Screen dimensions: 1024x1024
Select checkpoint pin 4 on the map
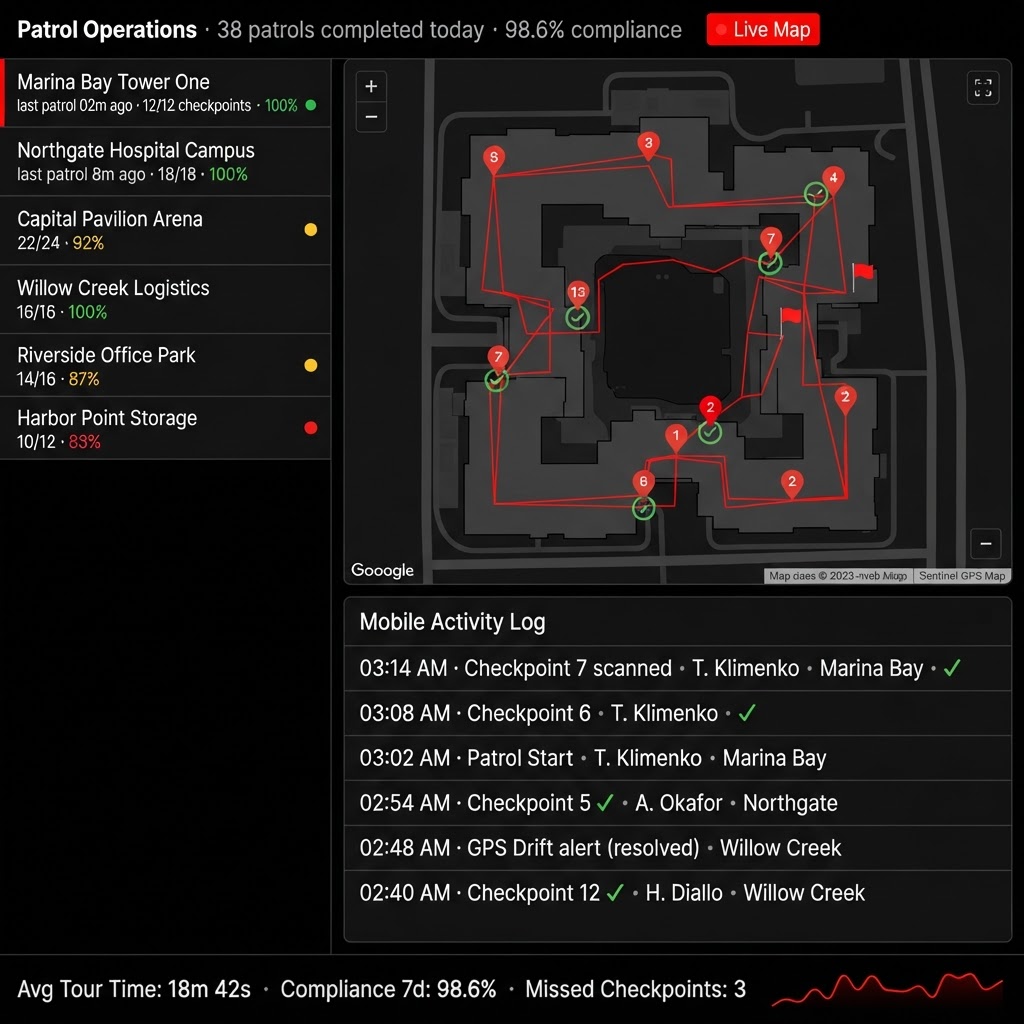coord(833,180)
